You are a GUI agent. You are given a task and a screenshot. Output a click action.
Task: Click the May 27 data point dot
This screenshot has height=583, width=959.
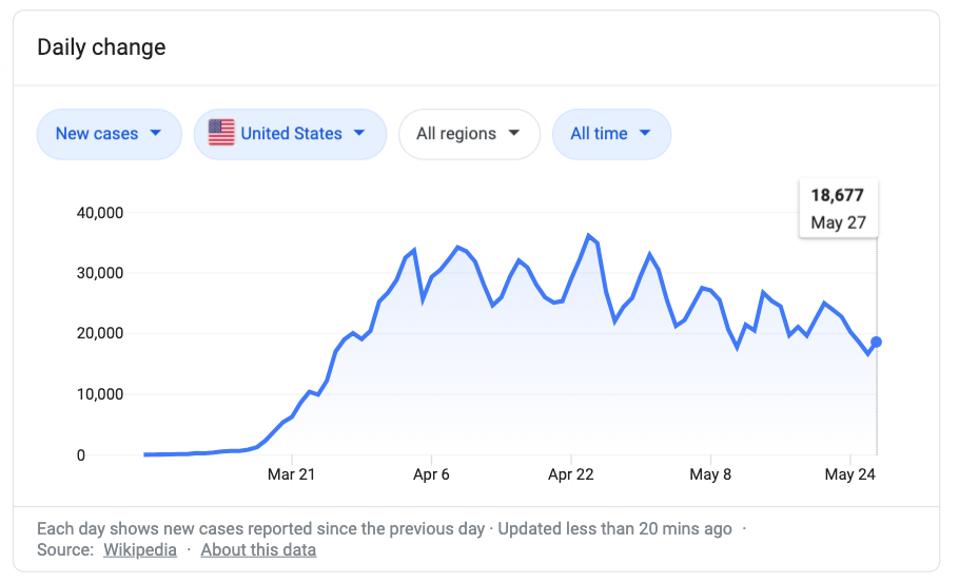point(876,342)
